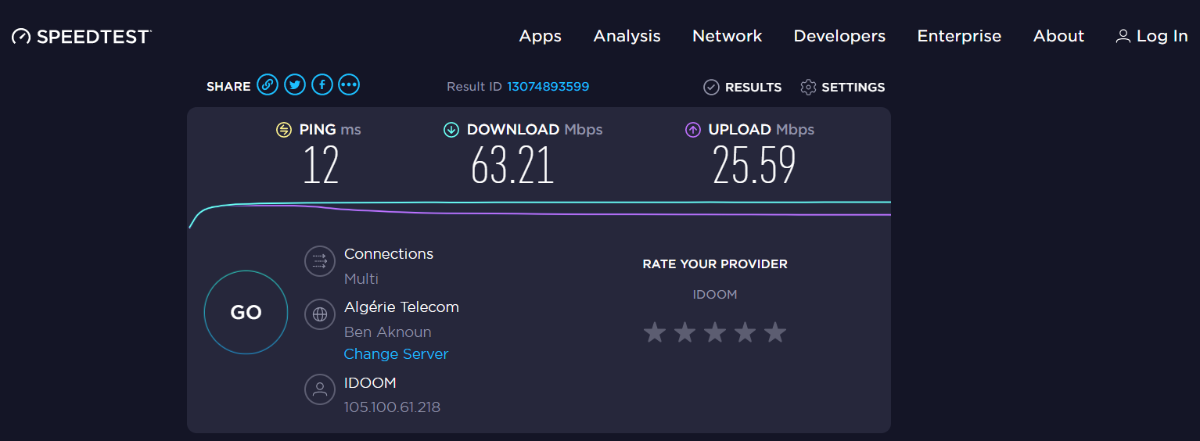Rate provider with third star
Screen dimensions: 1200x441
coord(714,332)
